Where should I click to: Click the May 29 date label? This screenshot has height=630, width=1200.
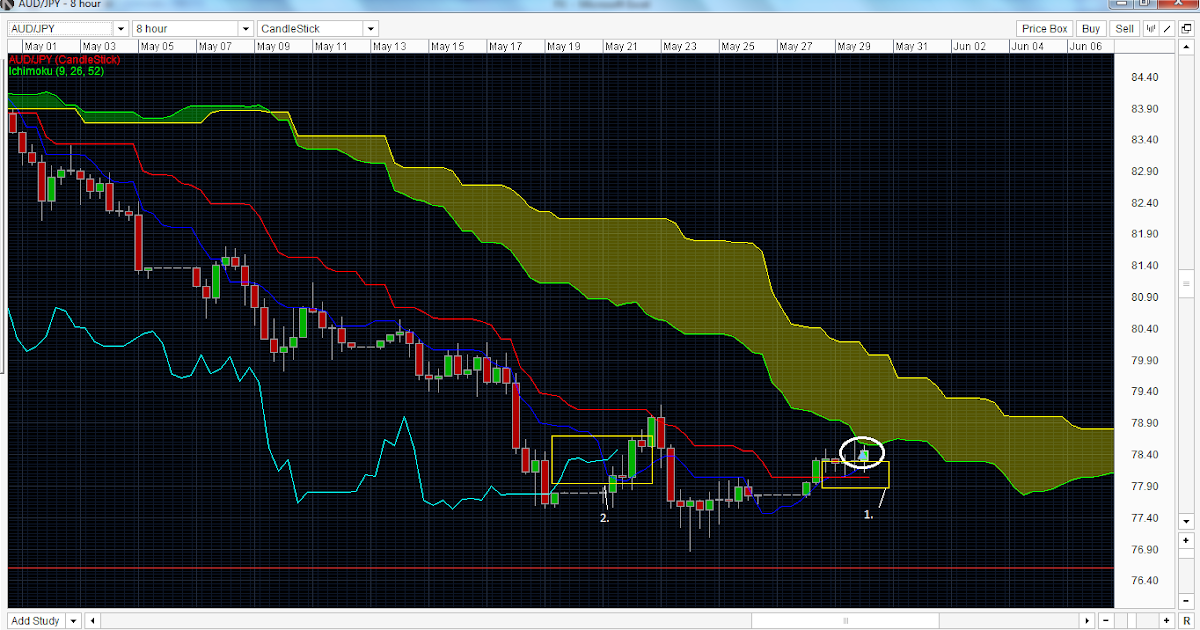coord(853,46)
